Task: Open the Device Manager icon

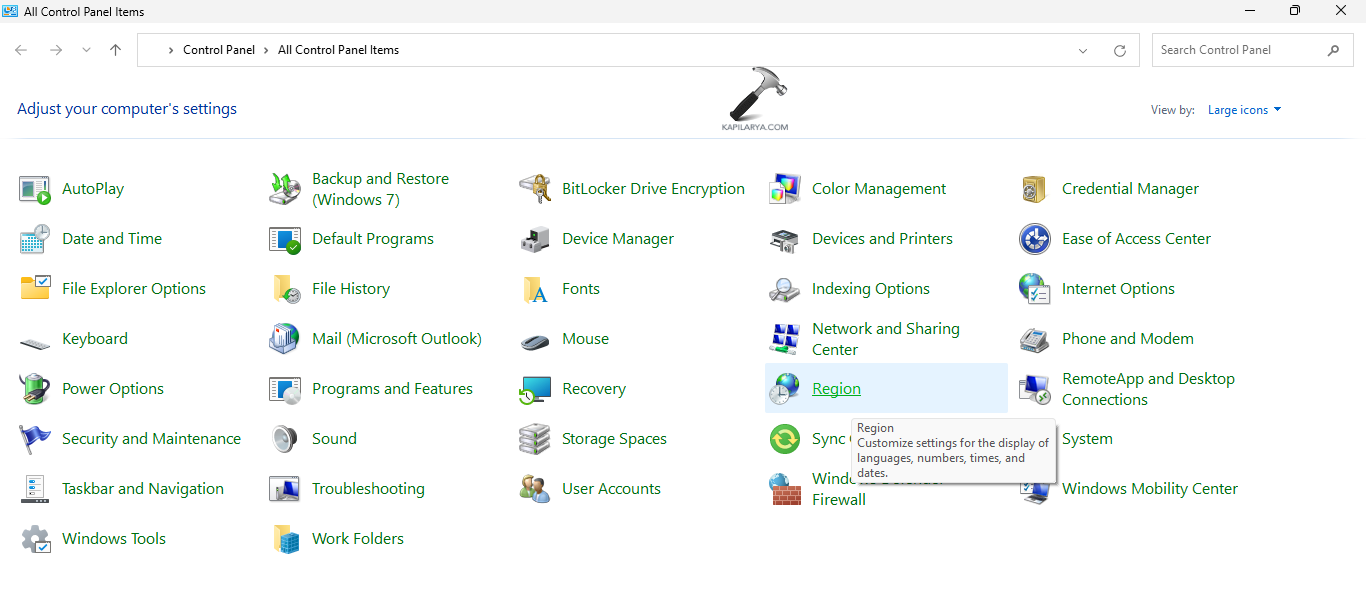Action: click(x=535, y=239)
